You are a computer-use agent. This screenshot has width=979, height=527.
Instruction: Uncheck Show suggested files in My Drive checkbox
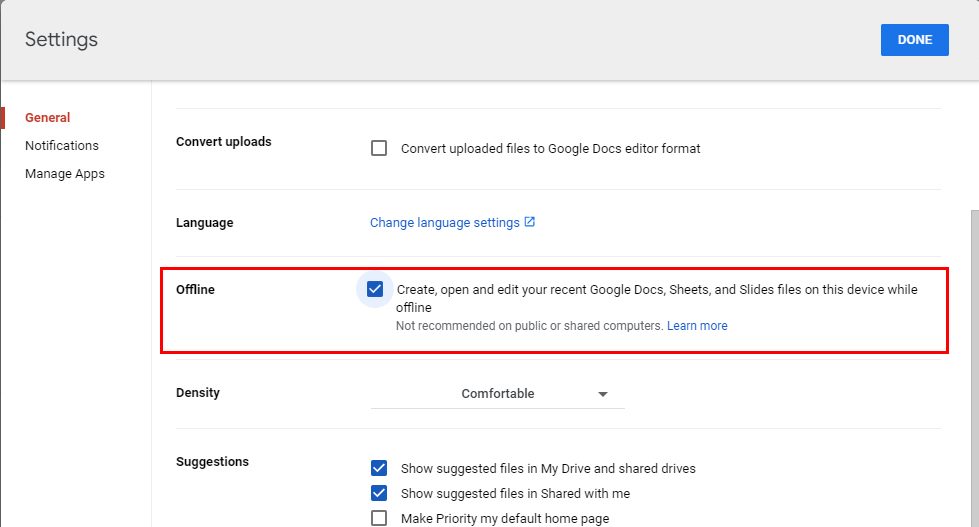(x=379, y=468)
